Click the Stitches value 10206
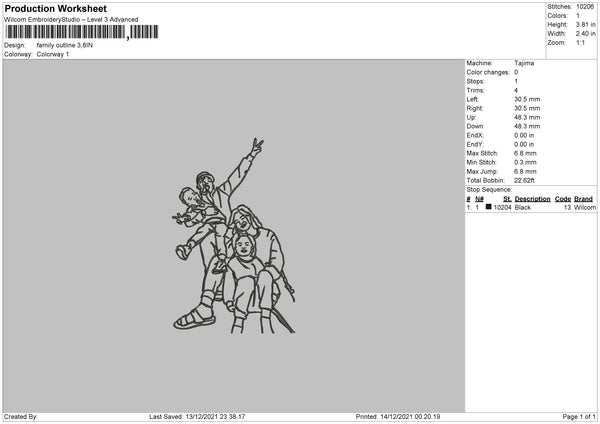The width and height of the screenshot is (600, 424). pyautogui.click(x=585, y=7)
